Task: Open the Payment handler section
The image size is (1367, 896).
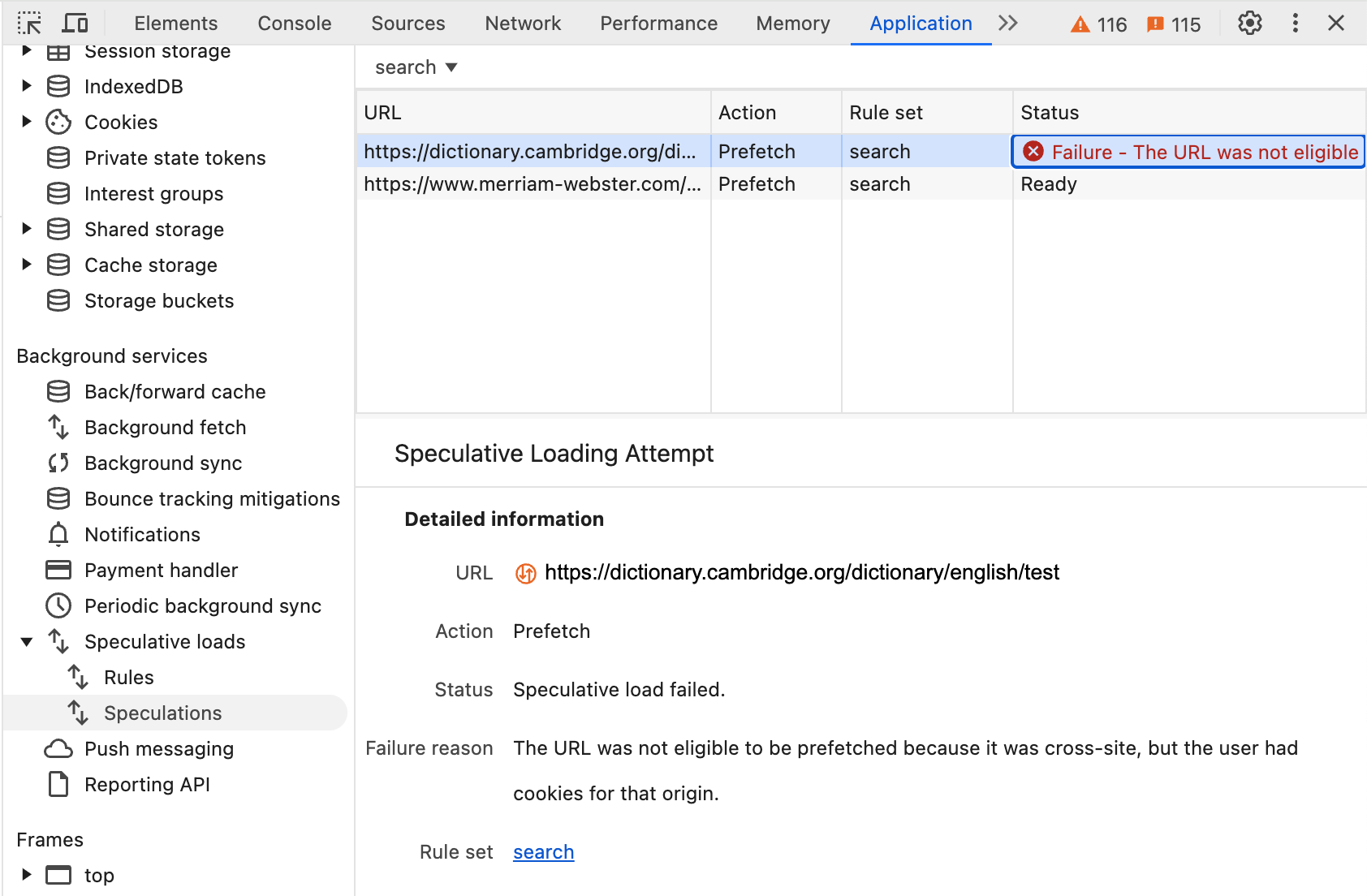Action: (161, 570)
